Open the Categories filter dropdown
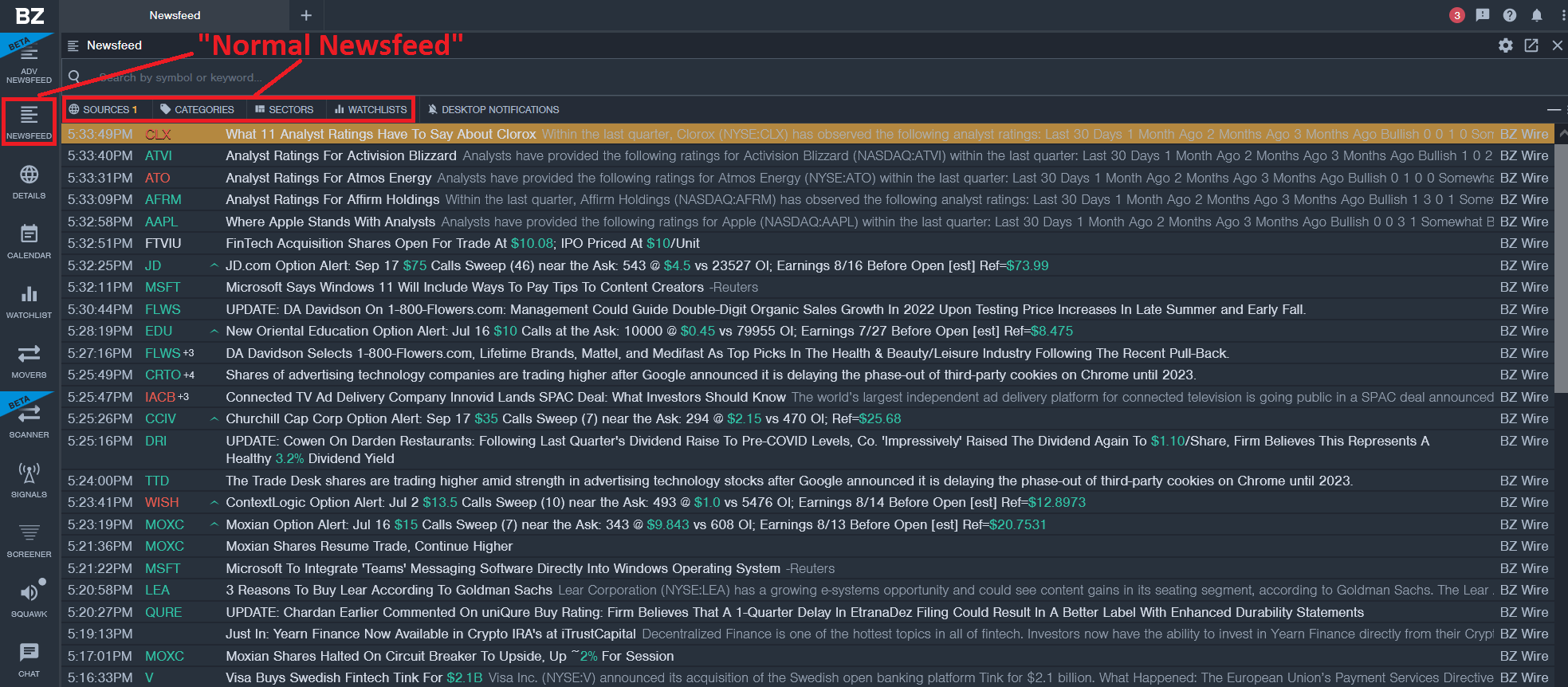This screenshot has height=687, width=1568. point(197,109)
